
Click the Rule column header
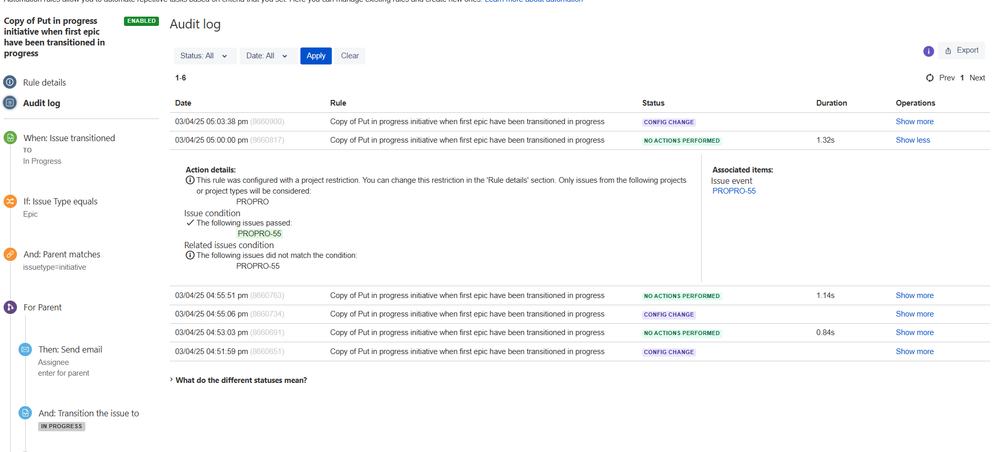click(x=338, y=103)
